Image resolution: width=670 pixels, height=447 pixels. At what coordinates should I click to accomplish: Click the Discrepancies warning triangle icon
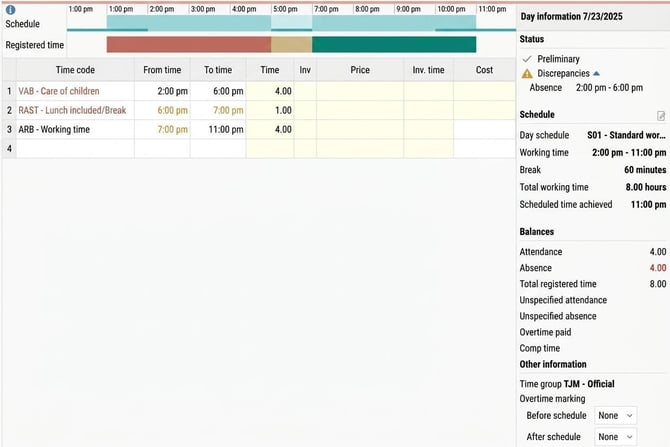click(527, 74)
